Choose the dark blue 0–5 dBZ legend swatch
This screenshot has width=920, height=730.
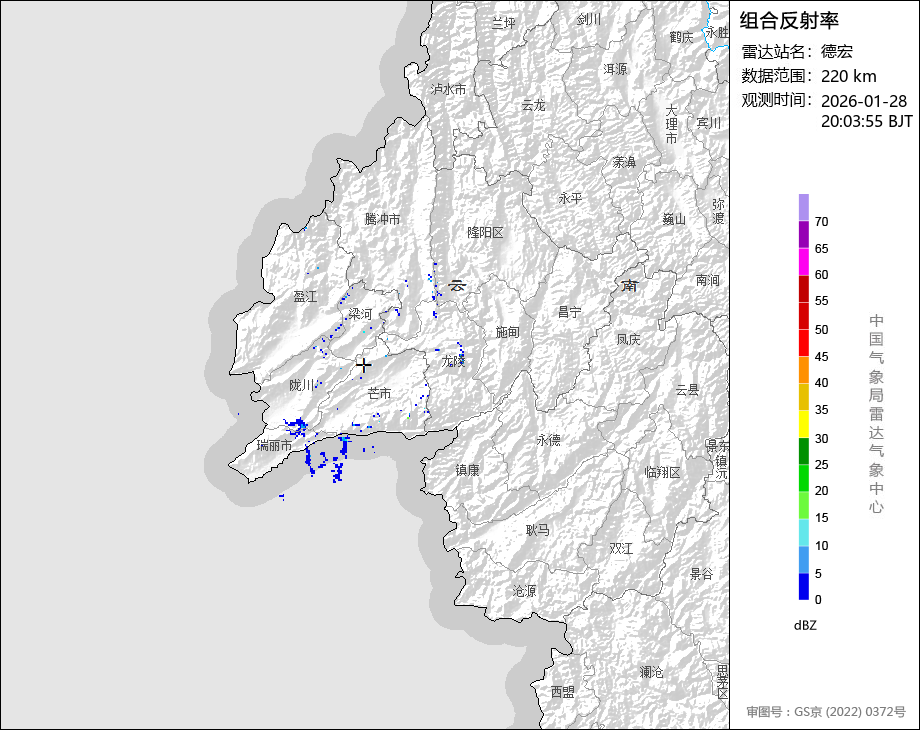tap(804, 587)
